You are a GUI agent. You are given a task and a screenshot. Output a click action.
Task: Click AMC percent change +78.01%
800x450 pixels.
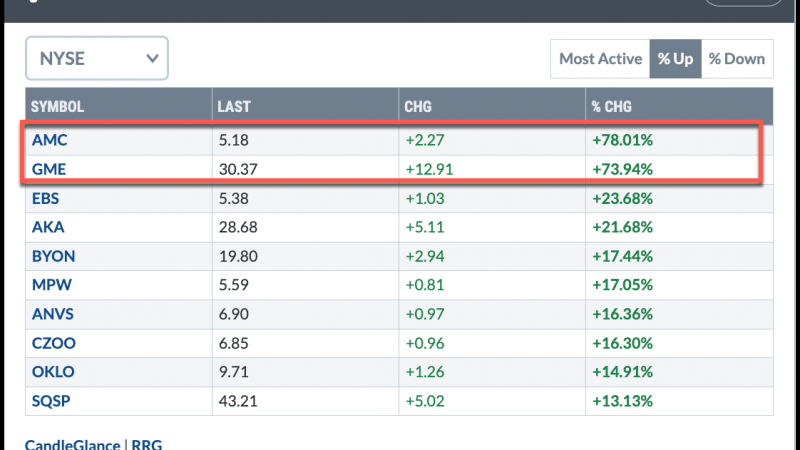pyautogui.click(x=622, y=140)
